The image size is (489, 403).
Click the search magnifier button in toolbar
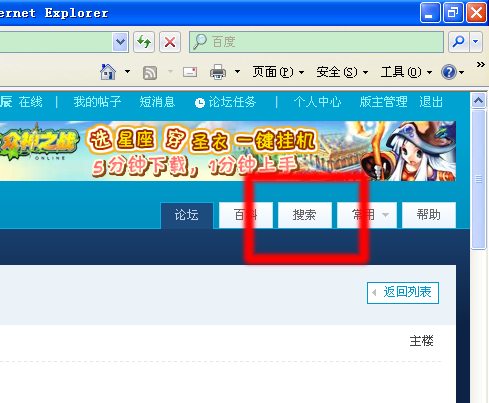(x=459, y=42)
